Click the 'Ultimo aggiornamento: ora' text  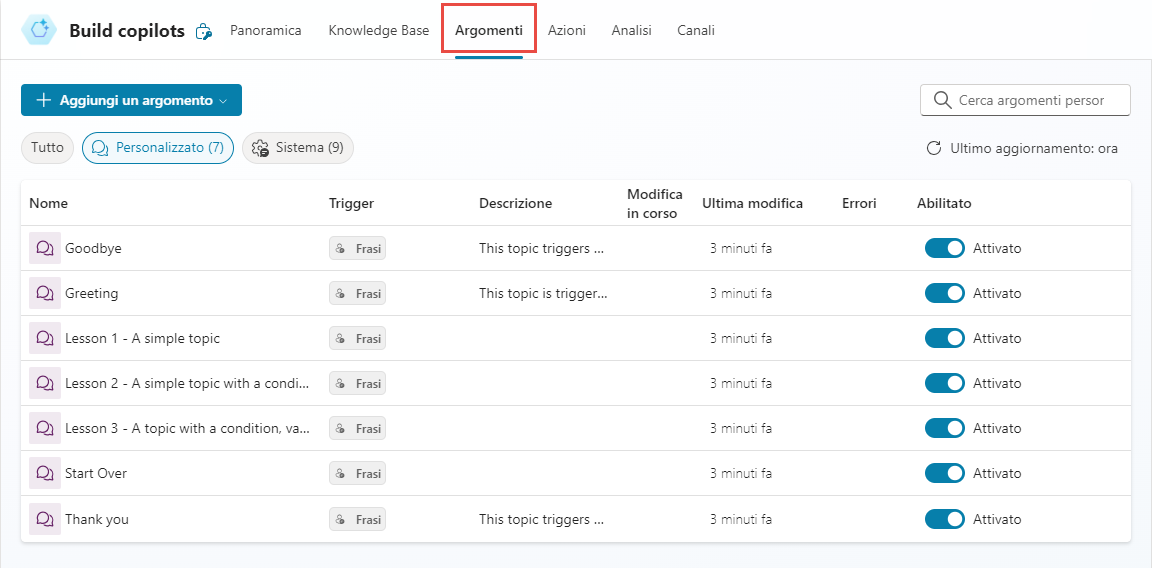(1034, 148)
